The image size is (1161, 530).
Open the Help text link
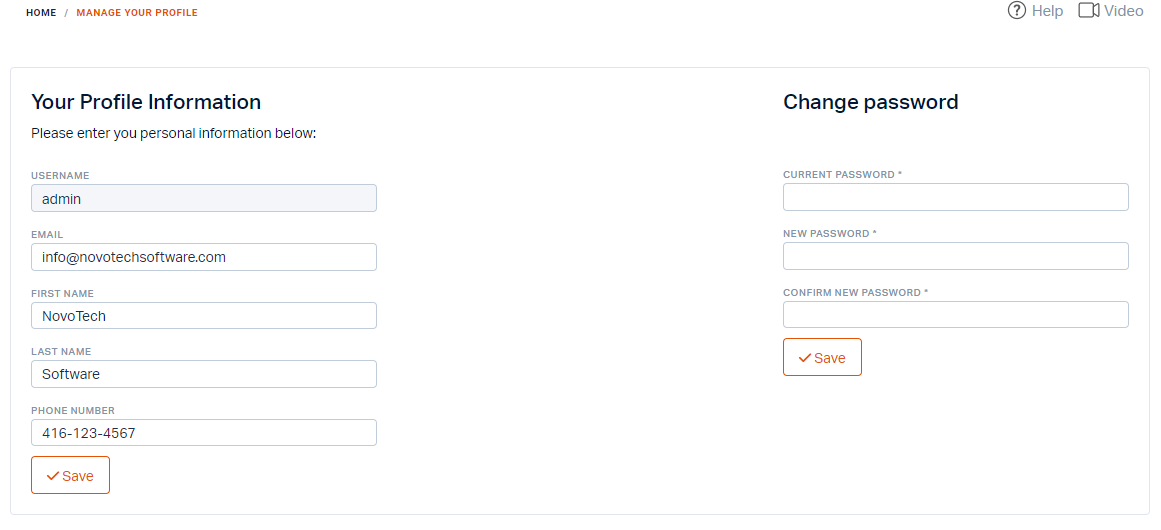[1047, 10]
